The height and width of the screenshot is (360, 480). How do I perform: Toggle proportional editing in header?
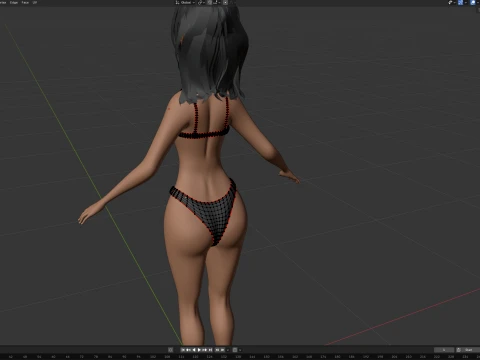[x=225, y=3]
